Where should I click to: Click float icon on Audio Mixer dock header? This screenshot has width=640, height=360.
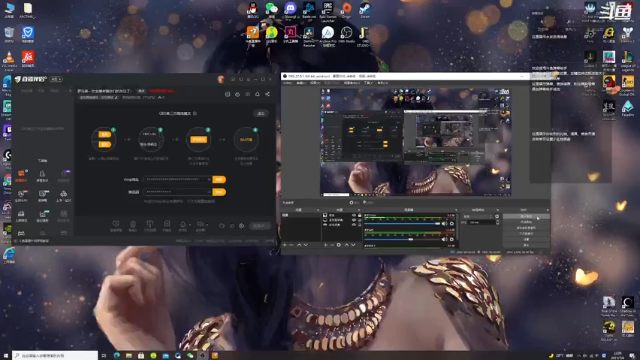(456, 210)
